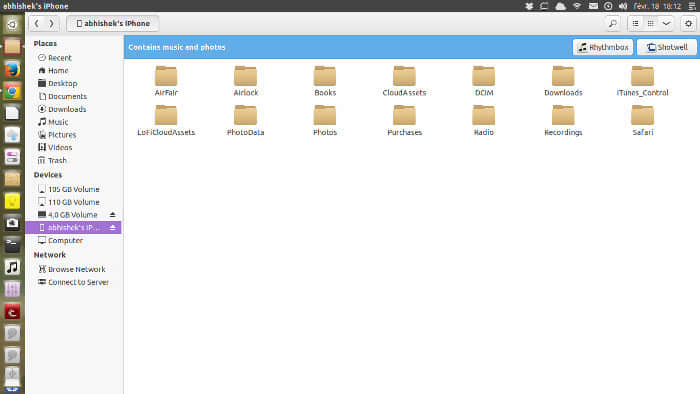Click the abhishek's iPhone path bar button
Screen dimensions: 700x394
113,23
